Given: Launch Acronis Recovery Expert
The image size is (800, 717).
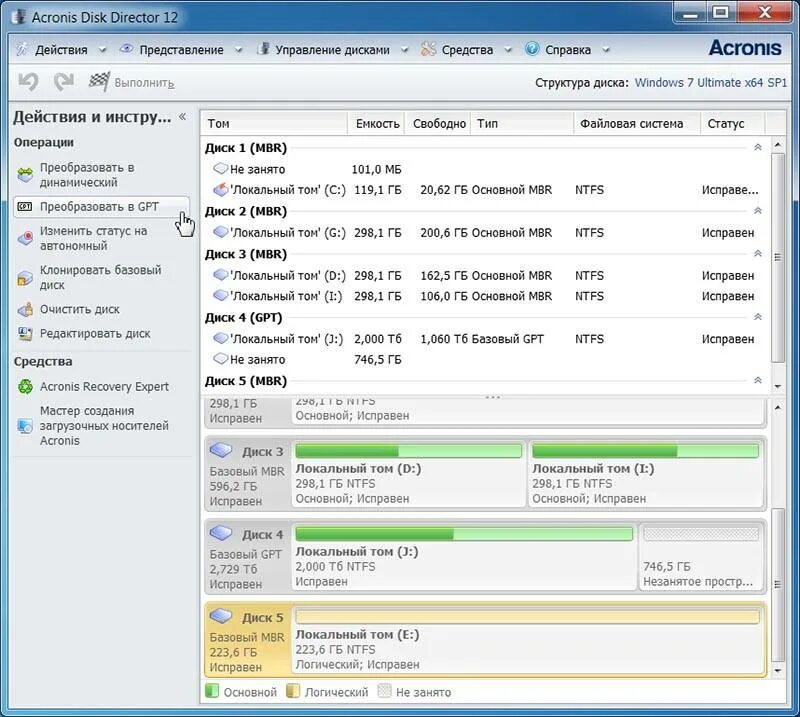Looking at the screenshot, I should click(x=104, y=386).
